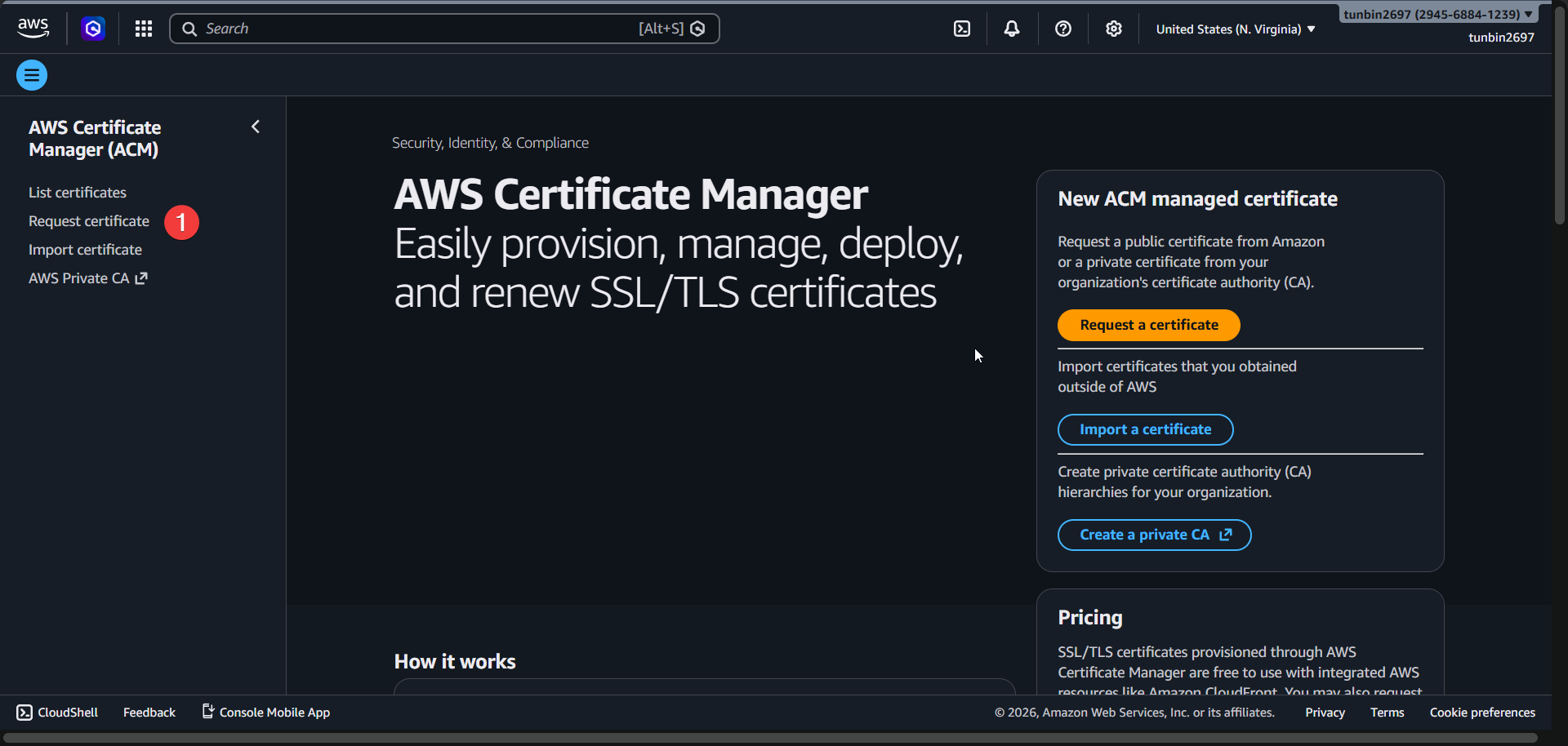Open the Help question mark icon
This screenshot has width=1568, height=746.
(x=1062, y=28)
